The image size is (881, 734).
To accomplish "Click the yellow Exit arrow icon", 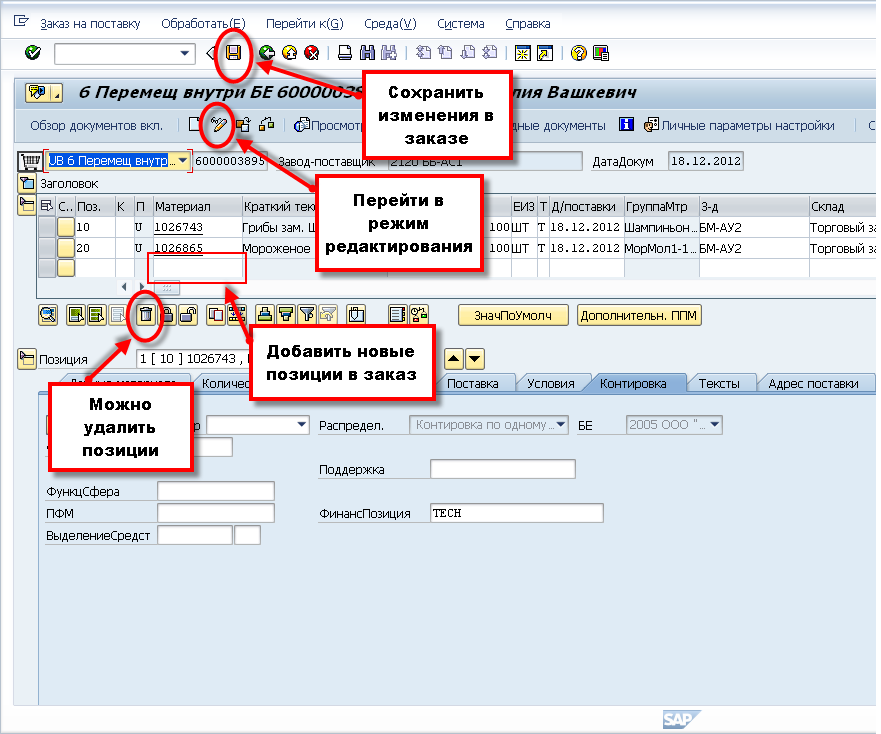I will (289, 53).
